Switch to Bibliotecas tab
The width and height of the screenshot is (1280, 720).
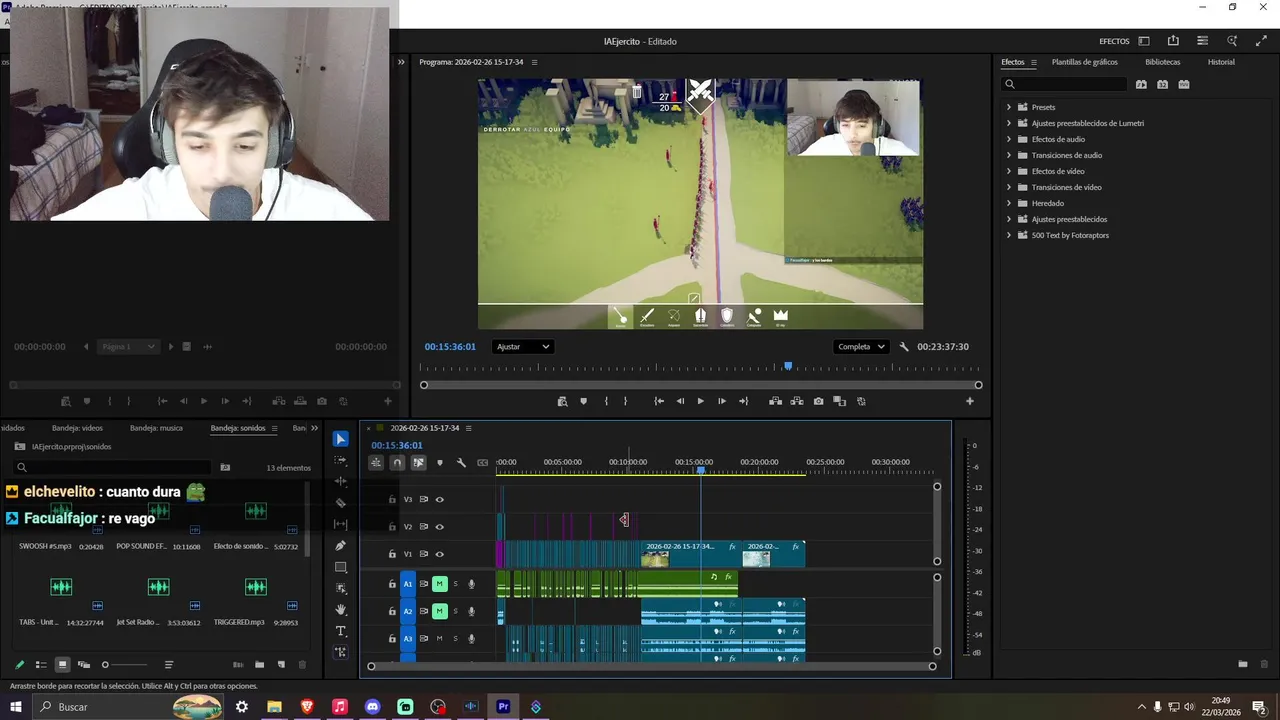point(1162,62)
